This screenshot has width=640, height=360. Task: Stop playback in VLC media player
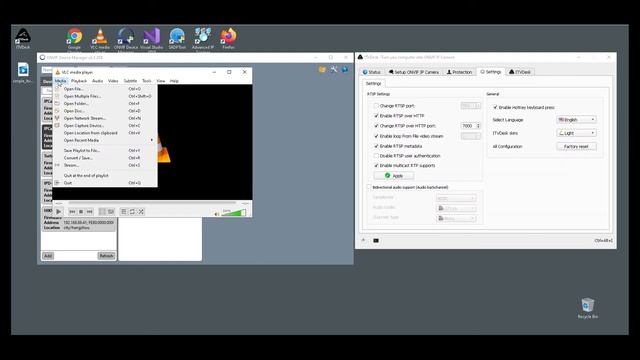(x=81, y=211)
